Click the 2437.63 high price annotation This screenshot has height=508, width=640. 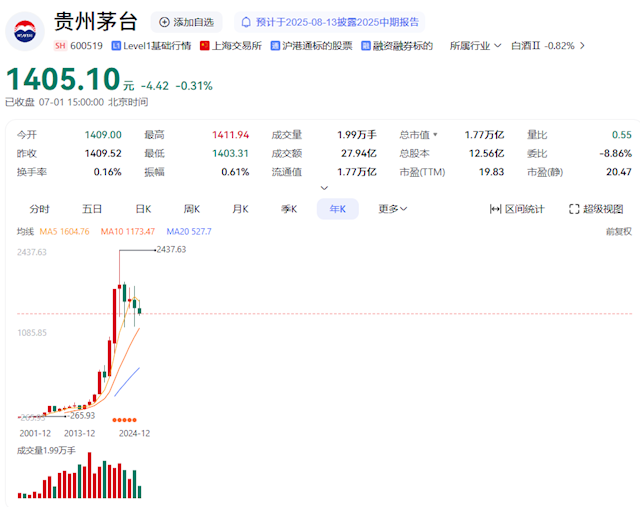tap(171, 249)
